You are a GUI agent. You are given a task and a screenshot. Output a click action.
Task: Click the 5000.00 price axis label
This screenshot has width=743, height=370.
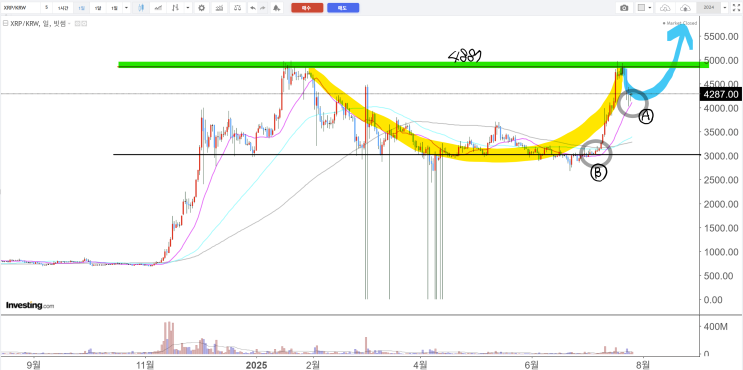point(722,61)
